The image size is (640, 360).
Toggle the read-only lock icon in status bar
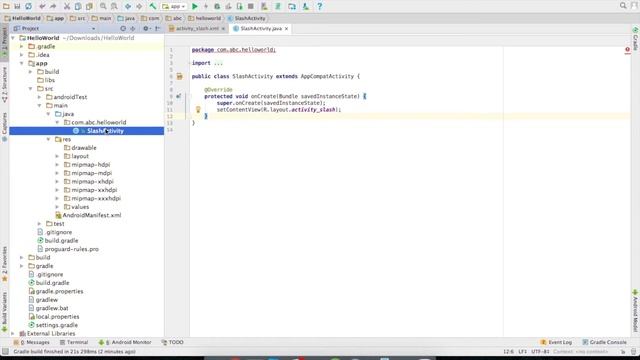click(x=623, y=351)
